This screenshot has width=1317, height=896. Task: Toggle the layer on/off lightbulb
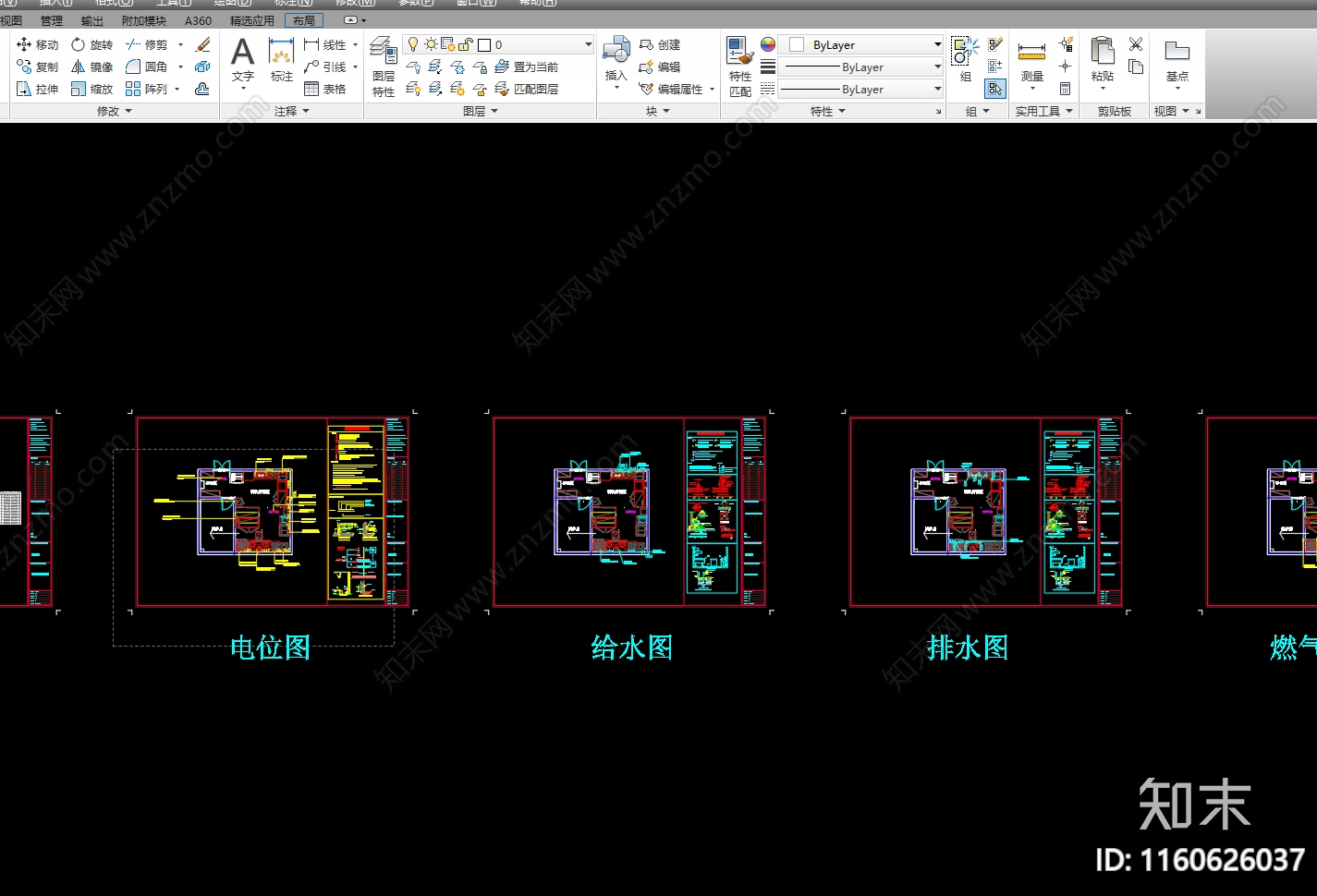[413, 44]
